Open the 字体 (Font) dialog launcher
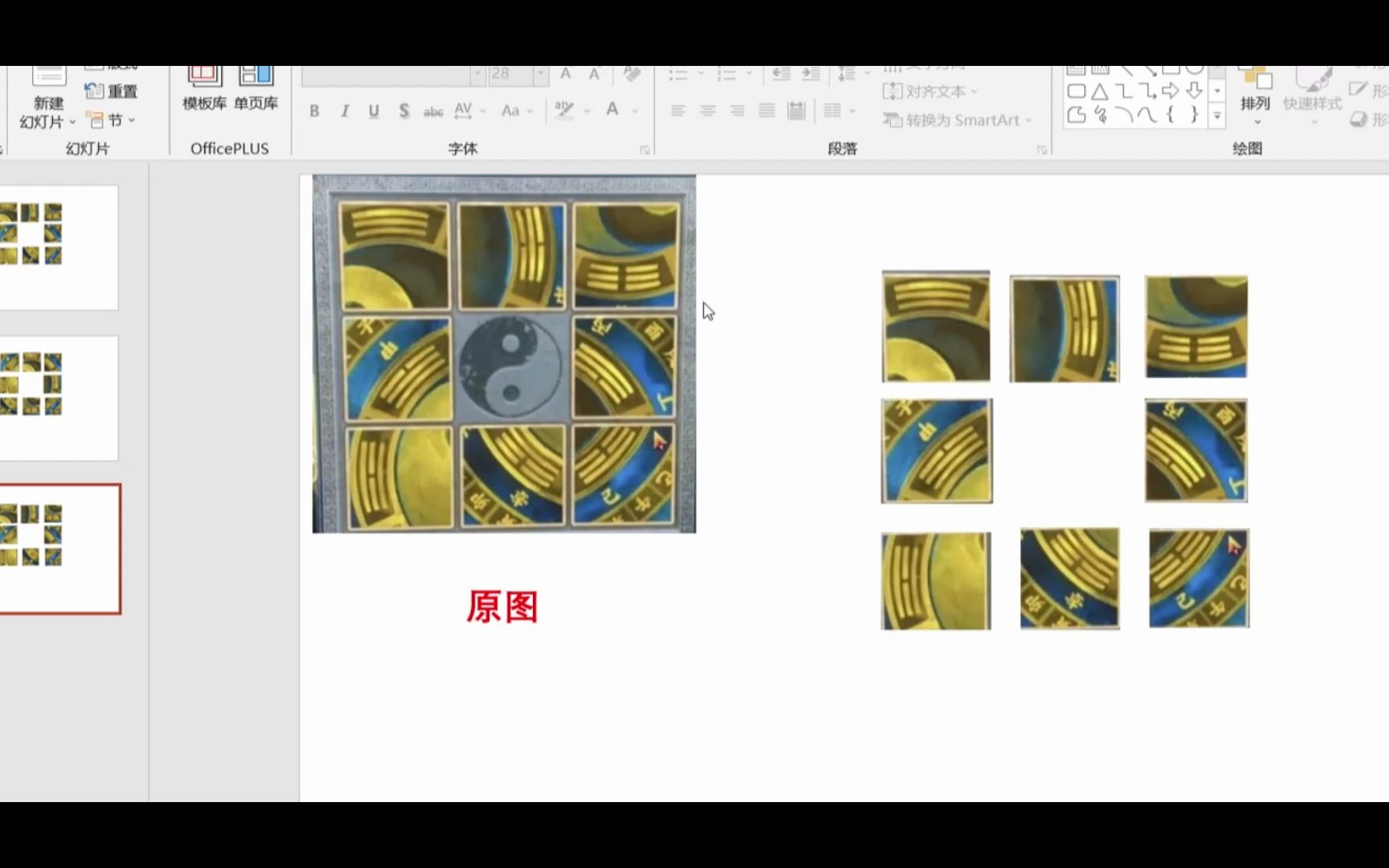Viewport: 1389px width, 868px height. [645, 150]
